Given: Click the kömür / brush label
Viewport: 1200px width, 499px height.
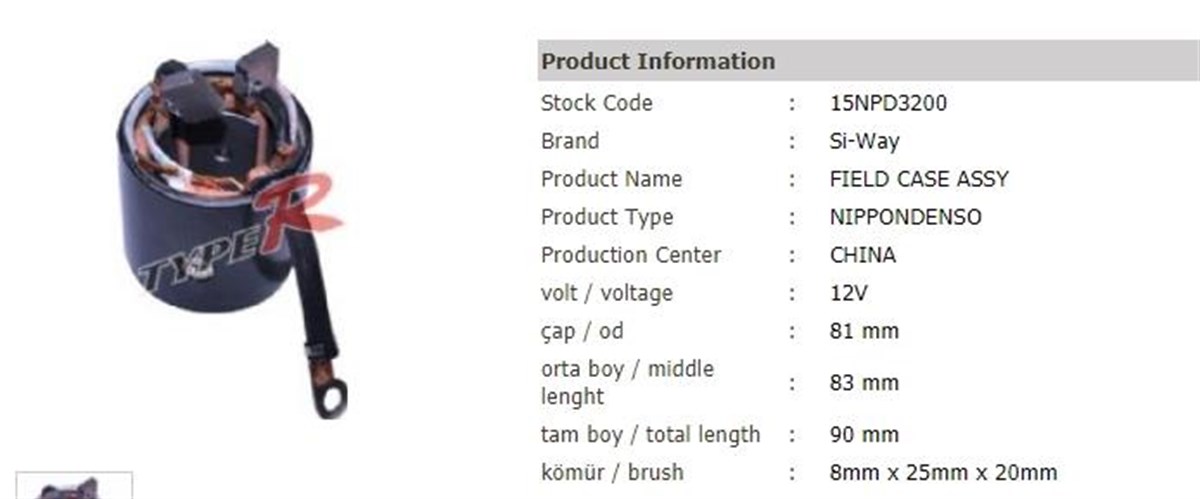Looking at the screenshot, I should (x=612, y=473).
